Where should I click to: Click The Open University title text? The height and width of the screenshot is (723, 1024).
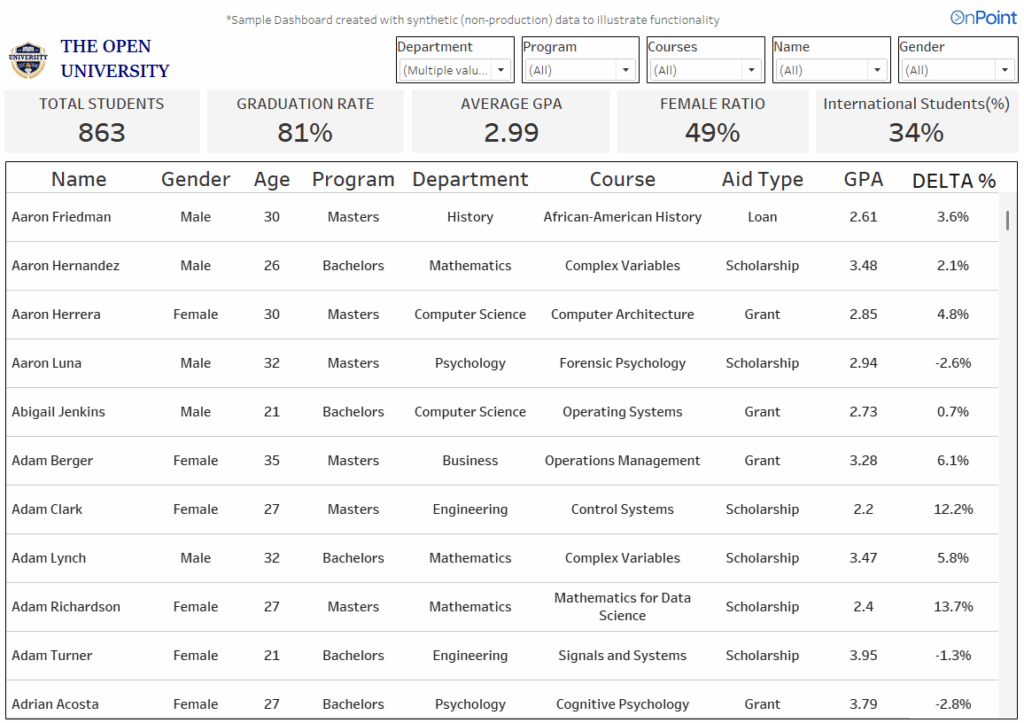coord(114,59)
